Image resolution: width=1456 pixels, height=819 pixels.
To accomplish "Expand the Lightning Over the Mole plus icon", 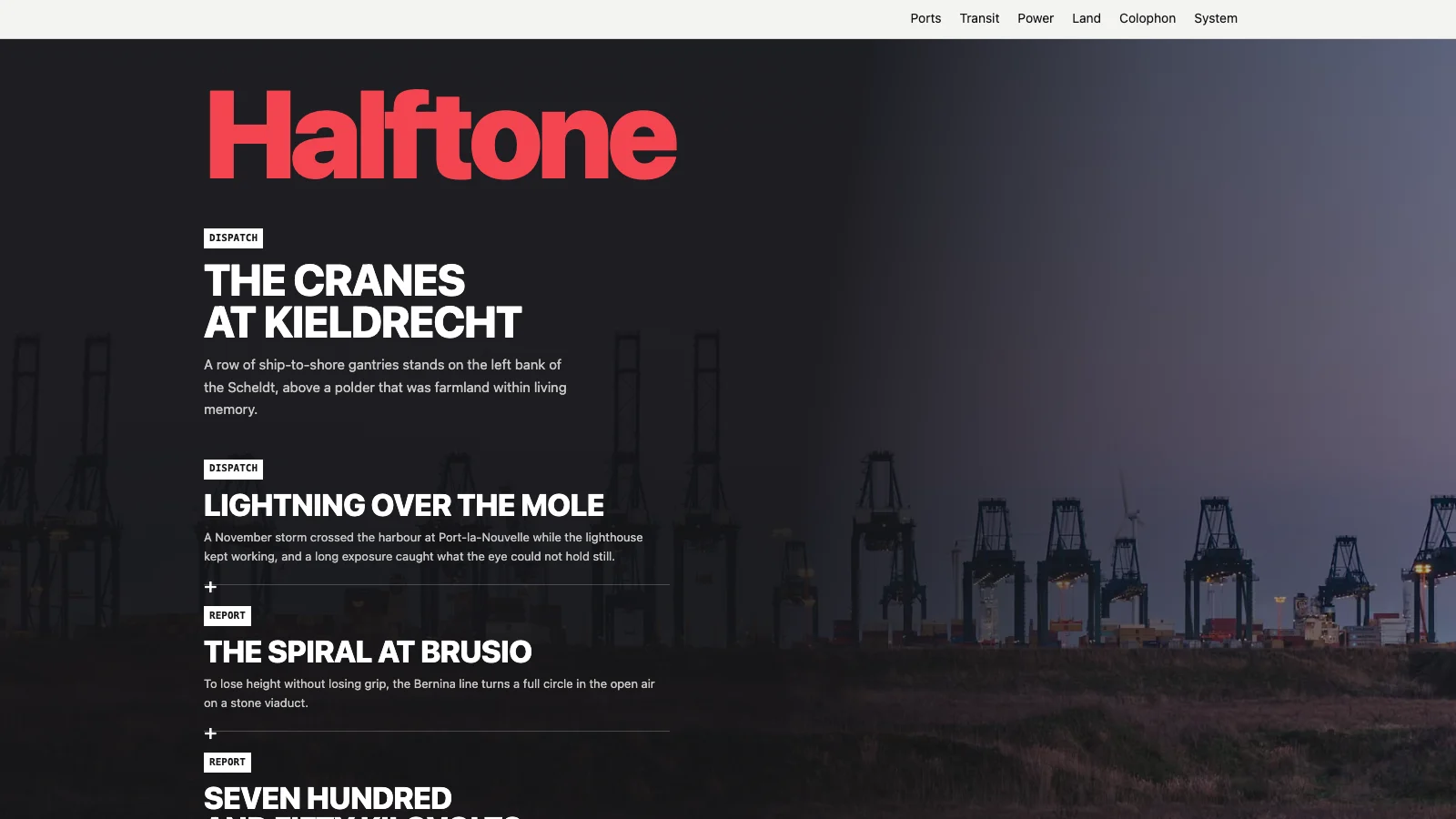I will click(x=210, y=587).
